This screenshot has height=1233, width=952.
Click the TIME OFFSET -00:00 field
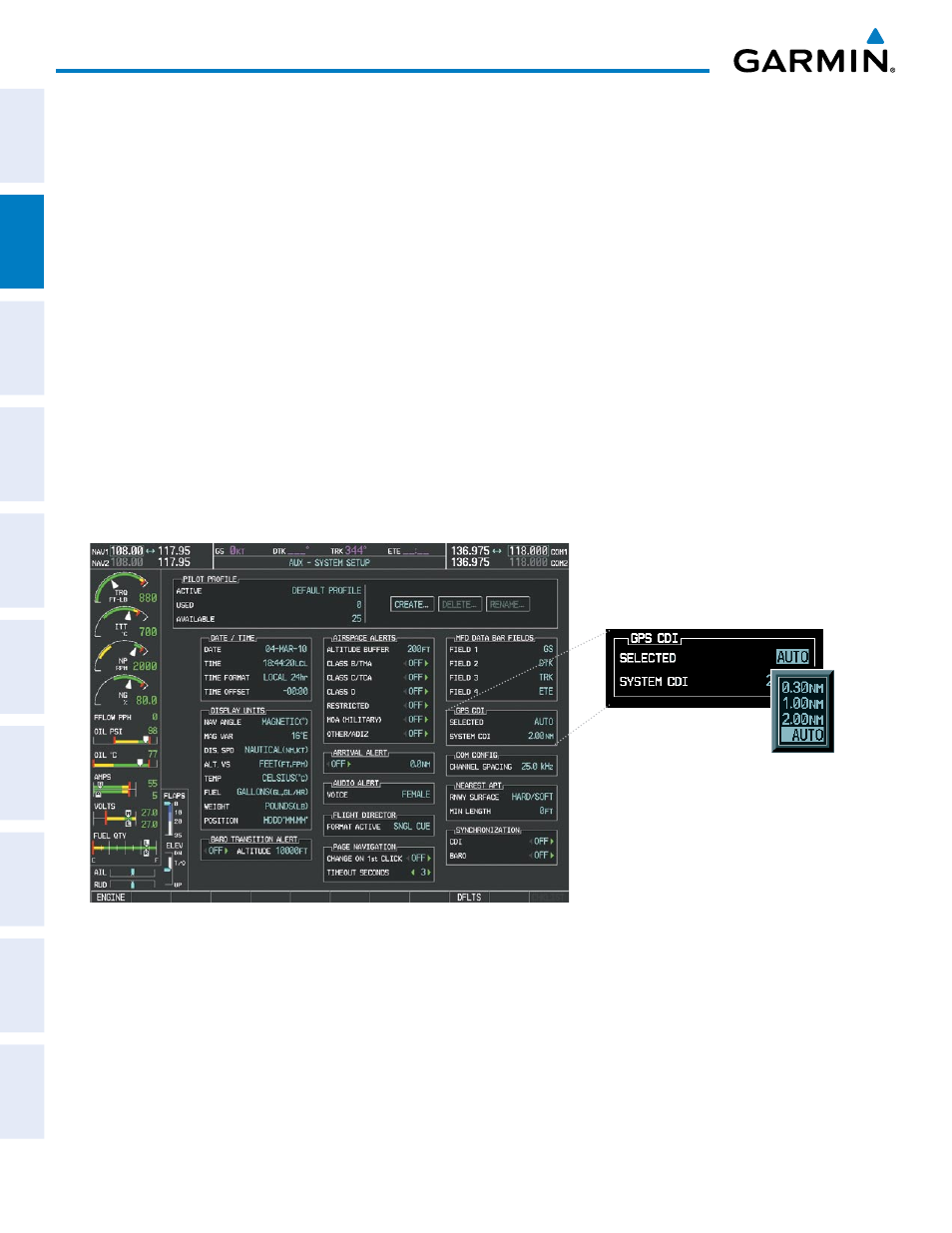point(295,691)
